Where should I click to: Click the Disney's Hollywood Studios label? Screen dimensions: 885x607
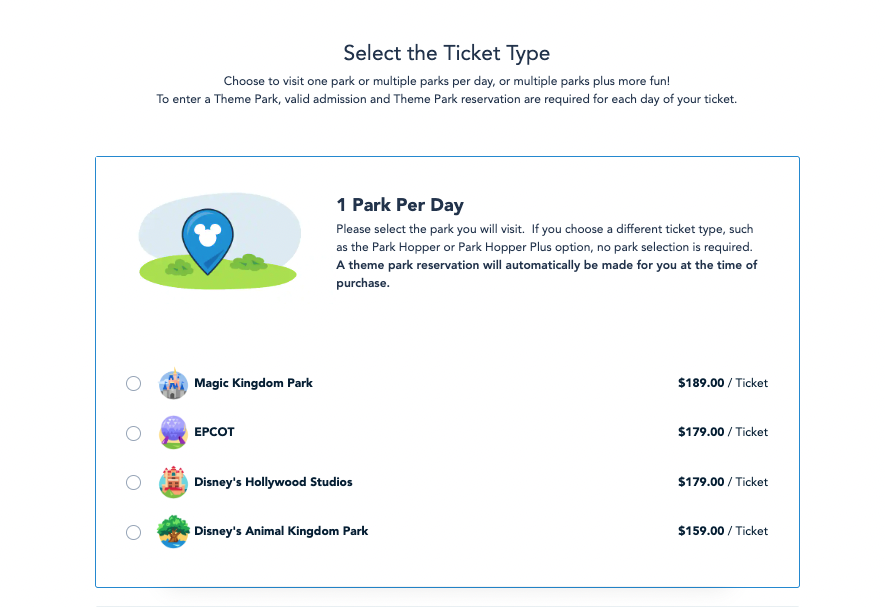click(273, 482)
